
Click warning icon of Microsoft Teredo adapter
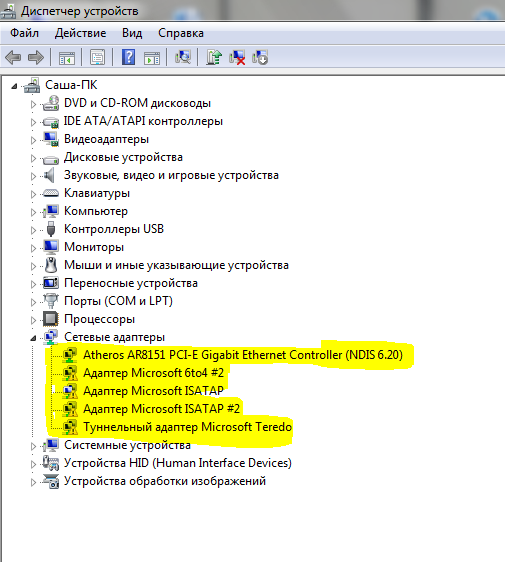[70, 427]
